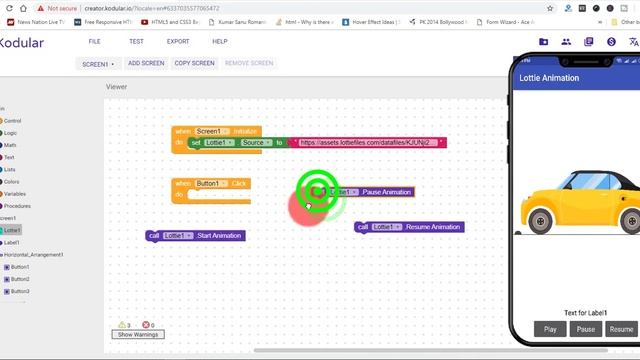This screenshot has width=640, height=360.
Task: Select the Logic blocks category
Action: point(9,133)
